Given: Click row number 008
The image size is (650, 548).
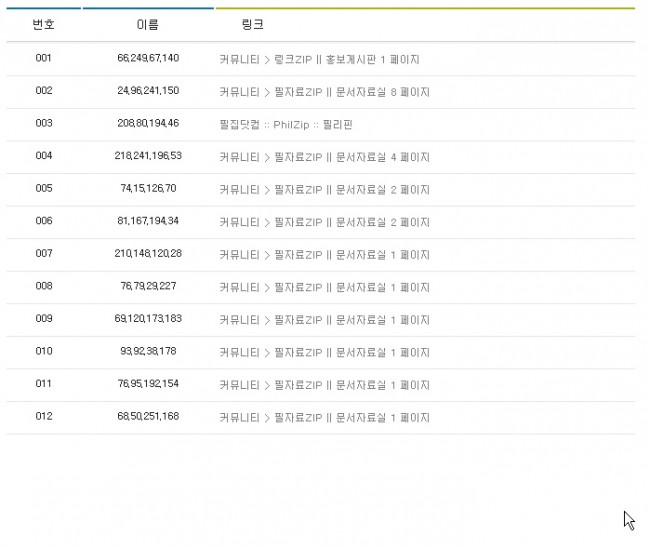Looking at the screenshot, I should click(44, 286).
